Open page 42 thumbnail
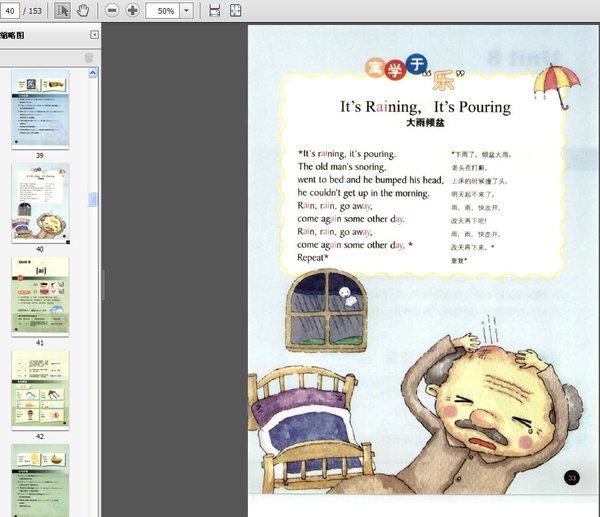Image resolution: width=600 pixels, height=517 pixels. click(x=40, y=389)
